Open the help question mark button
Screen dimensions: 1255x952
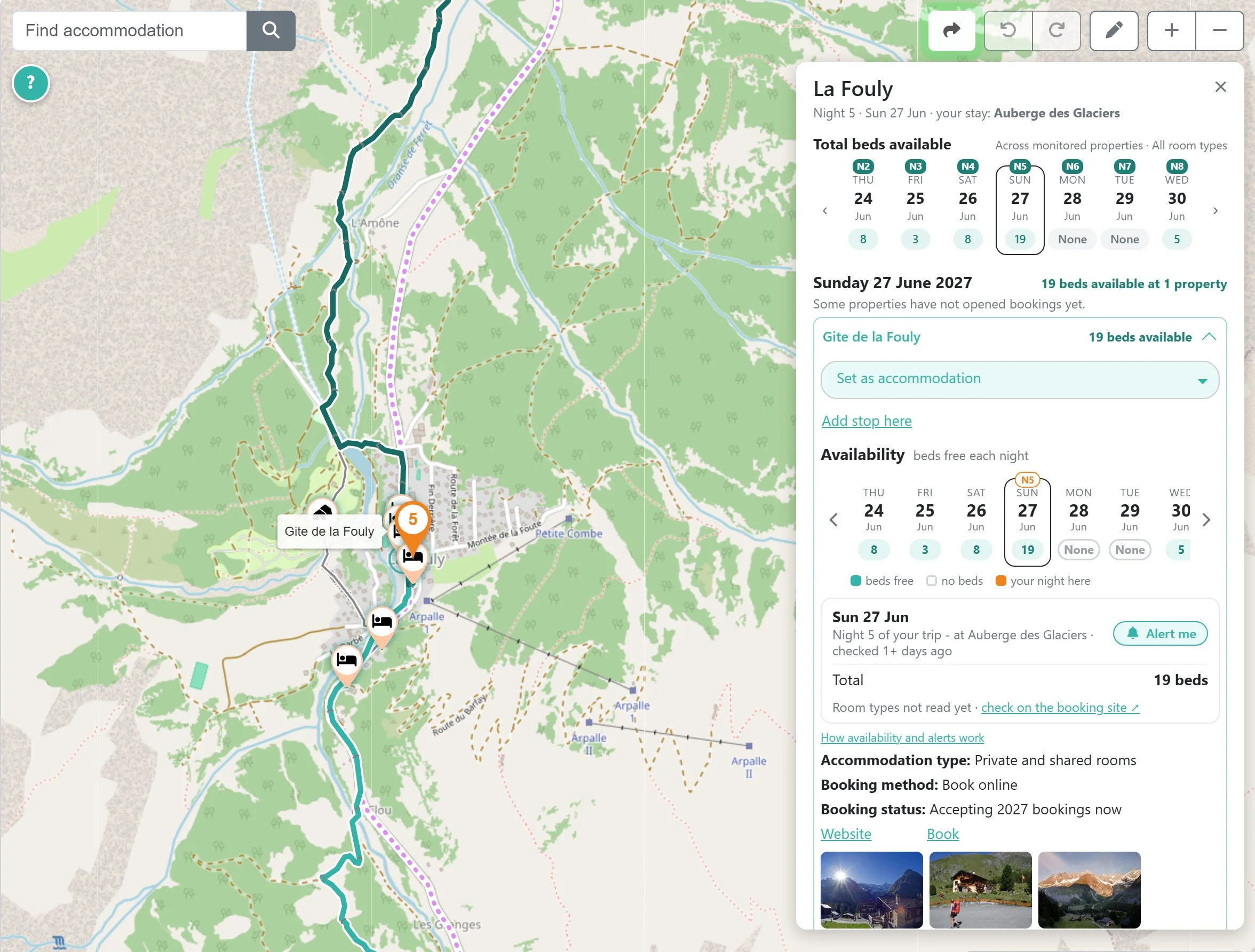pos(30,83)
